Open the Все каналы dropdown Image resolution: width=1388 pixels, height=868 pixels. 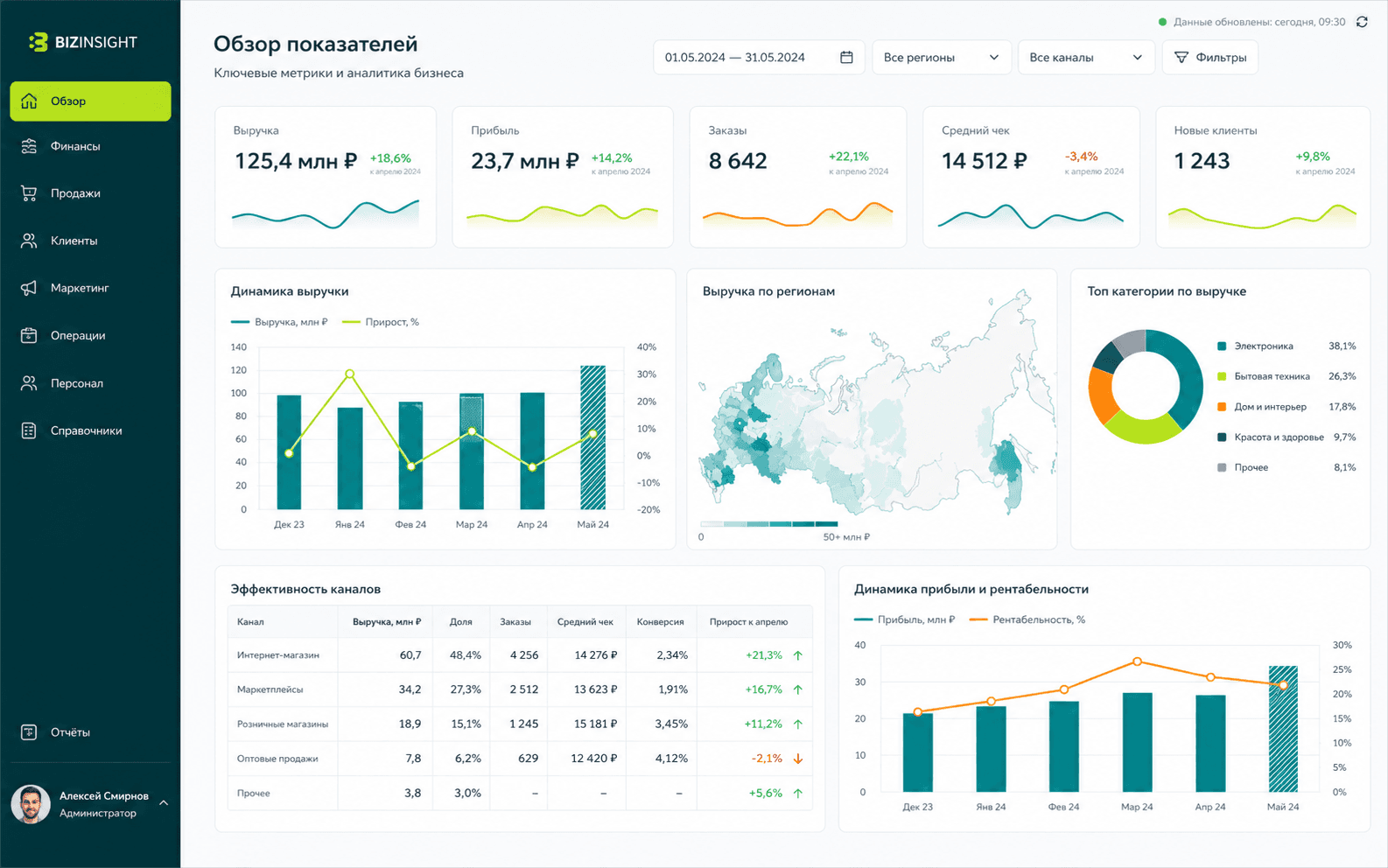(x=1087, y=57)
